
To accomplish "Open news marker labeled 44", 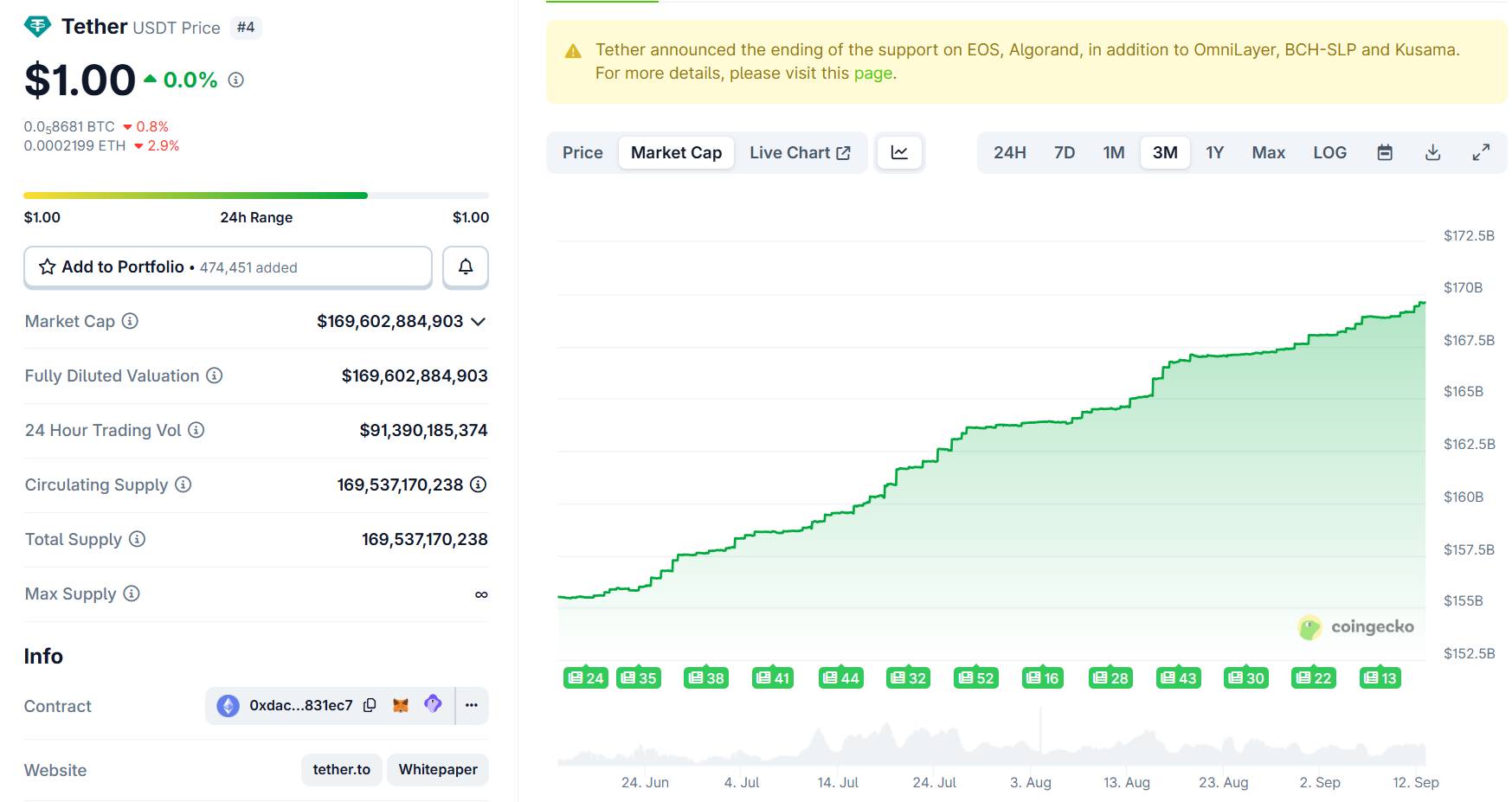I will click(x=840, y=678).
